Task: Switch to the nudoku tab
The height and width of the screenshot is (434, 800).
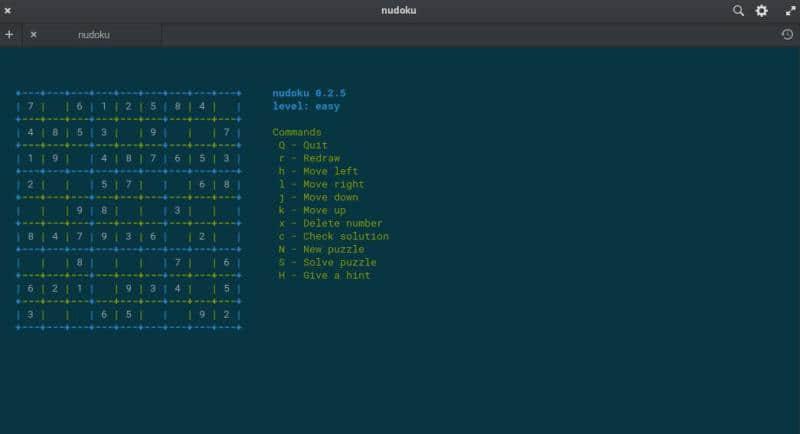Action: point(94,34)
